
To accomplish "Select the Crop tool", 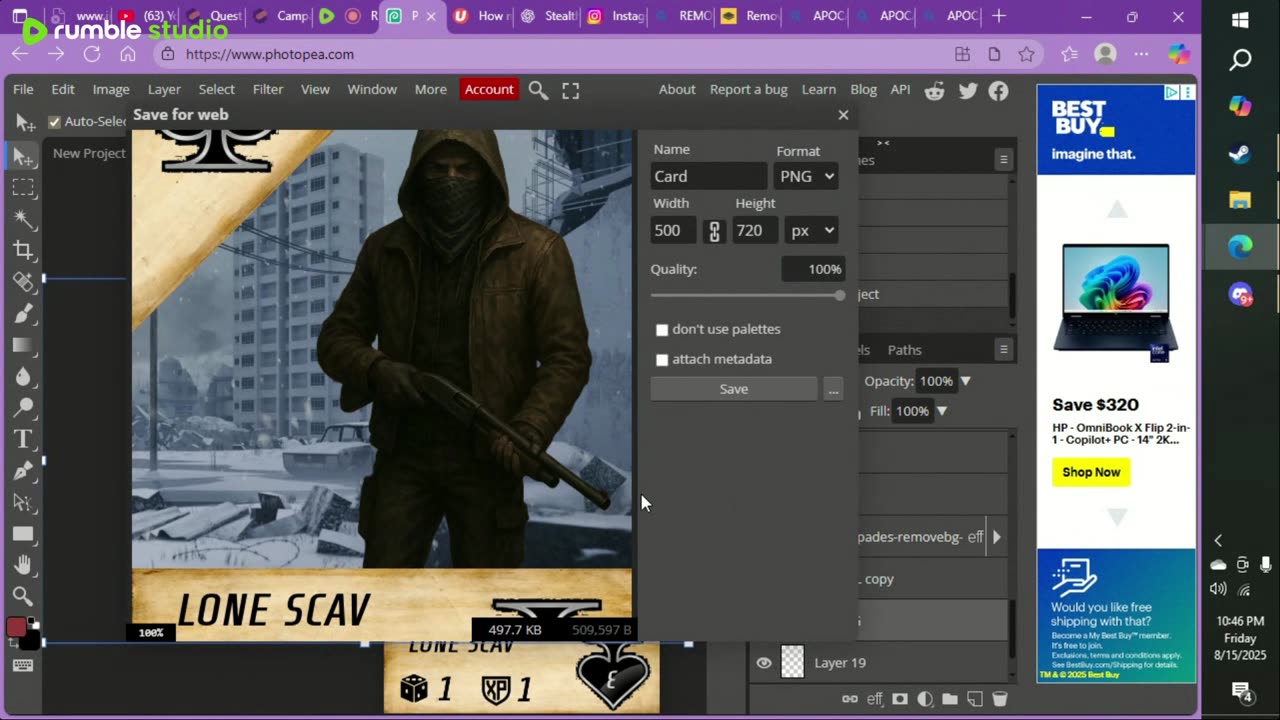I will [x=23, y=250].
